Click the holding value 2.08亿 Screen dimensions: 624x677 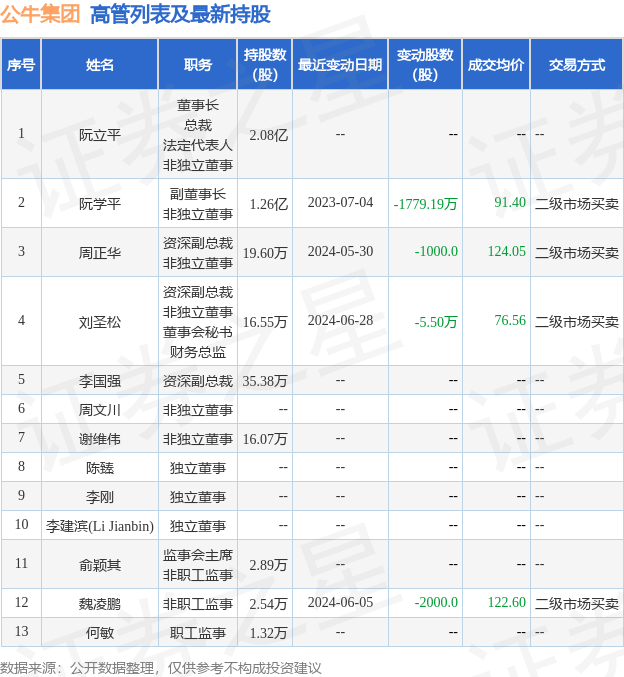[268, 135]
